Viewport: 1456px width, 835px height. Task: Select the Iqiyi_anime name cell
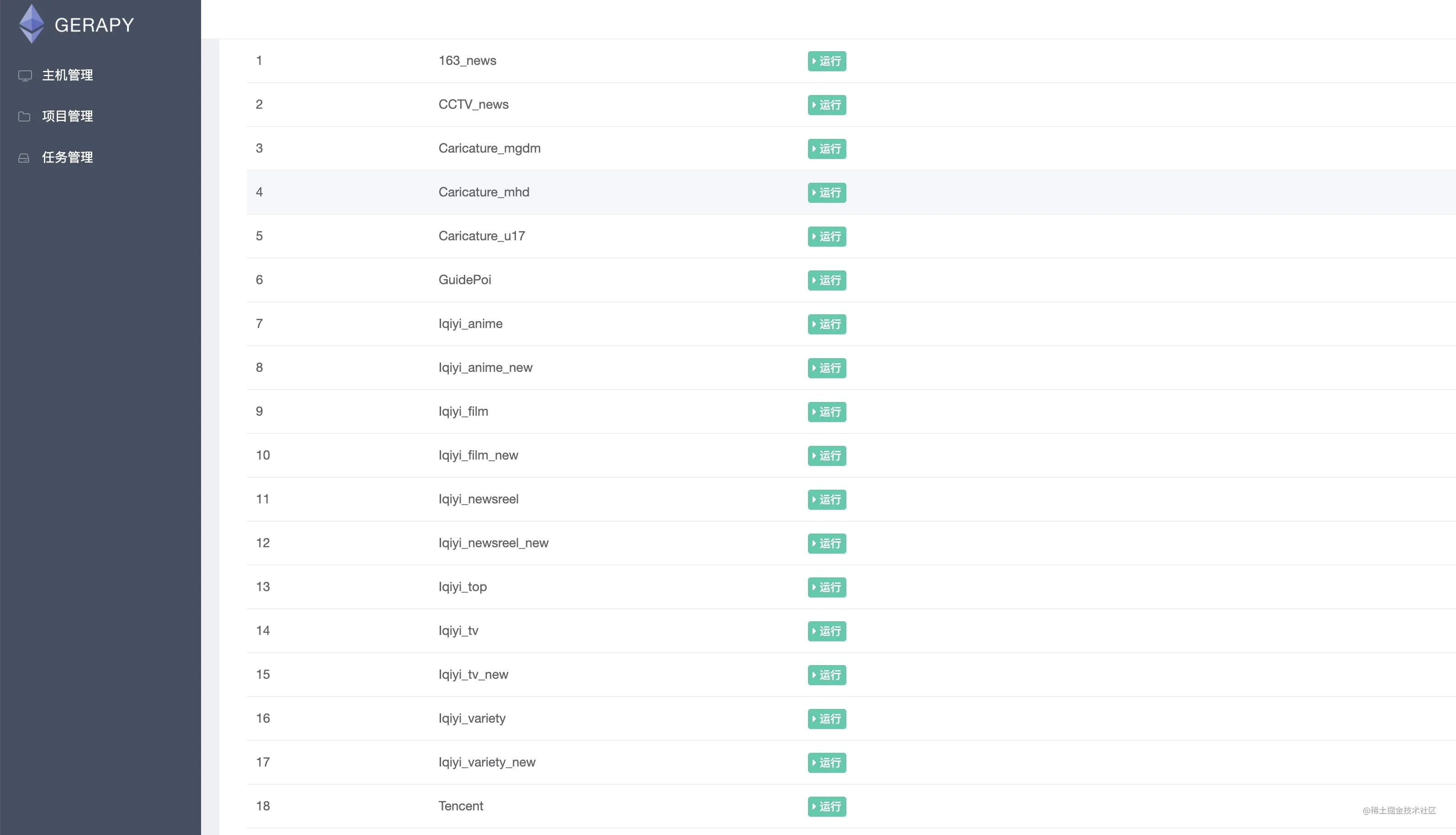[x=470, y=324]
